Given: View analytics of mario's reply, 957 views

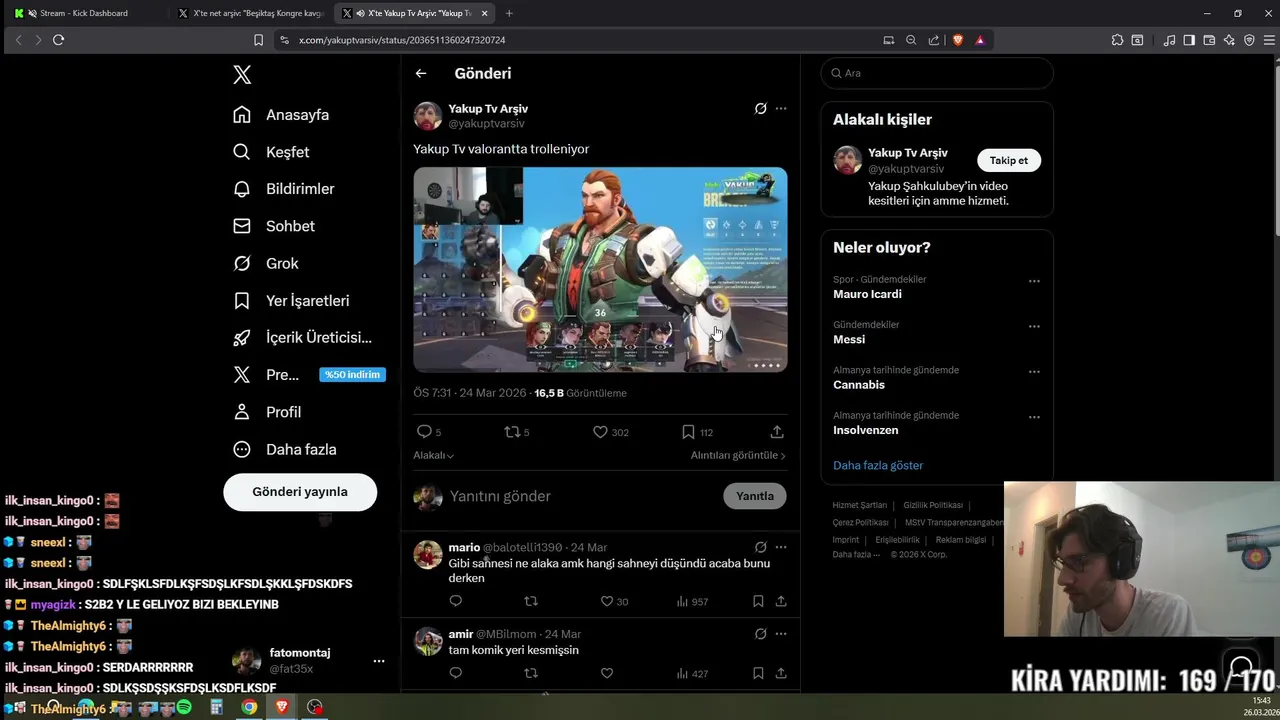Looking at the screenshot, I should tap(692, 601).
